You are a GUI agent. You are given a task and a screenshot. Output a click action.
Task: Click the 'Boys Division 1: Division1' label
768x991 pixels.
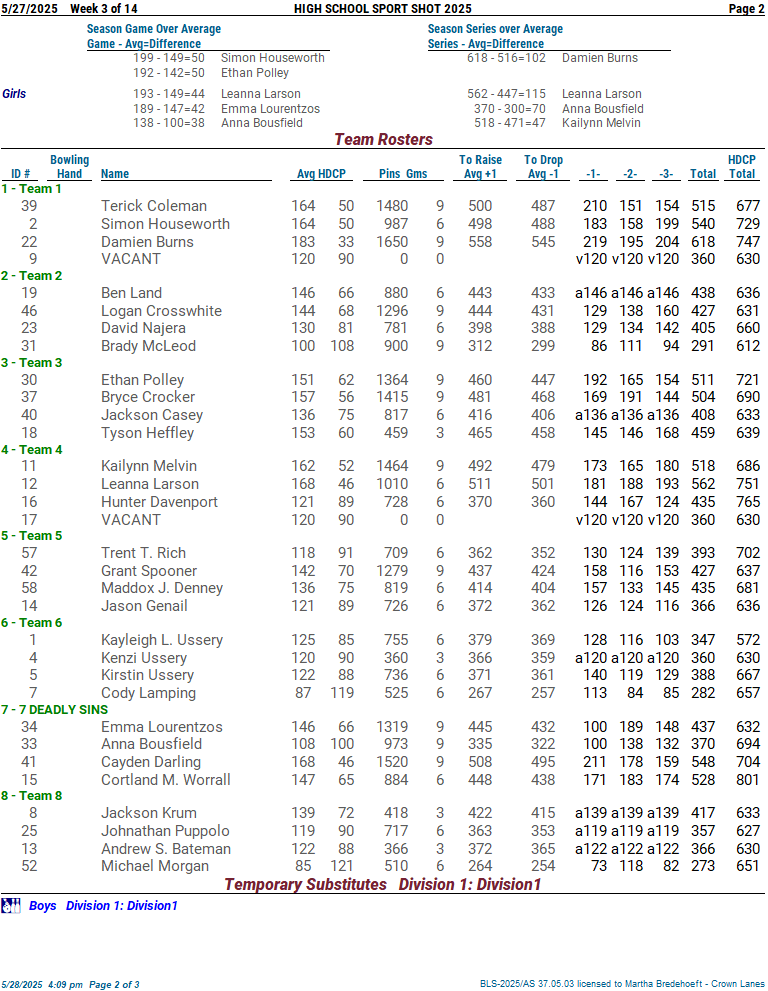coord(103,906)
